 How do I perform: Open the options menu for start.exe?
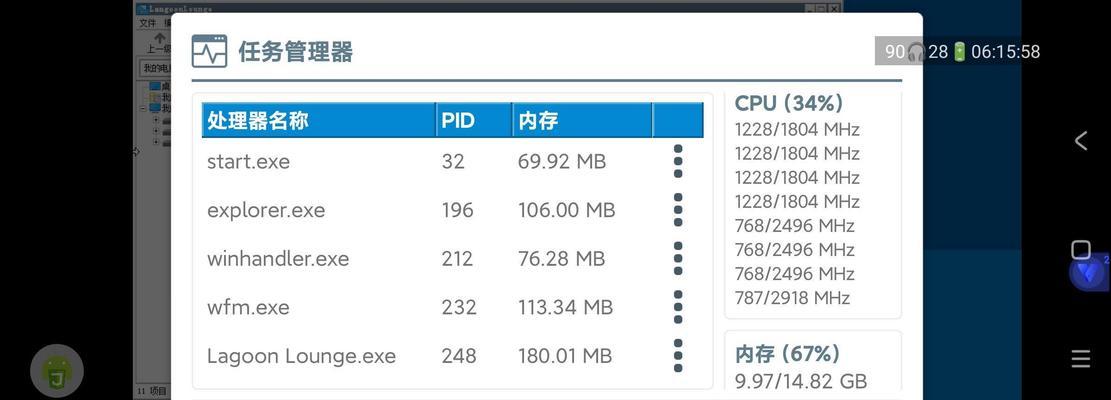click(x=678, y=161)
